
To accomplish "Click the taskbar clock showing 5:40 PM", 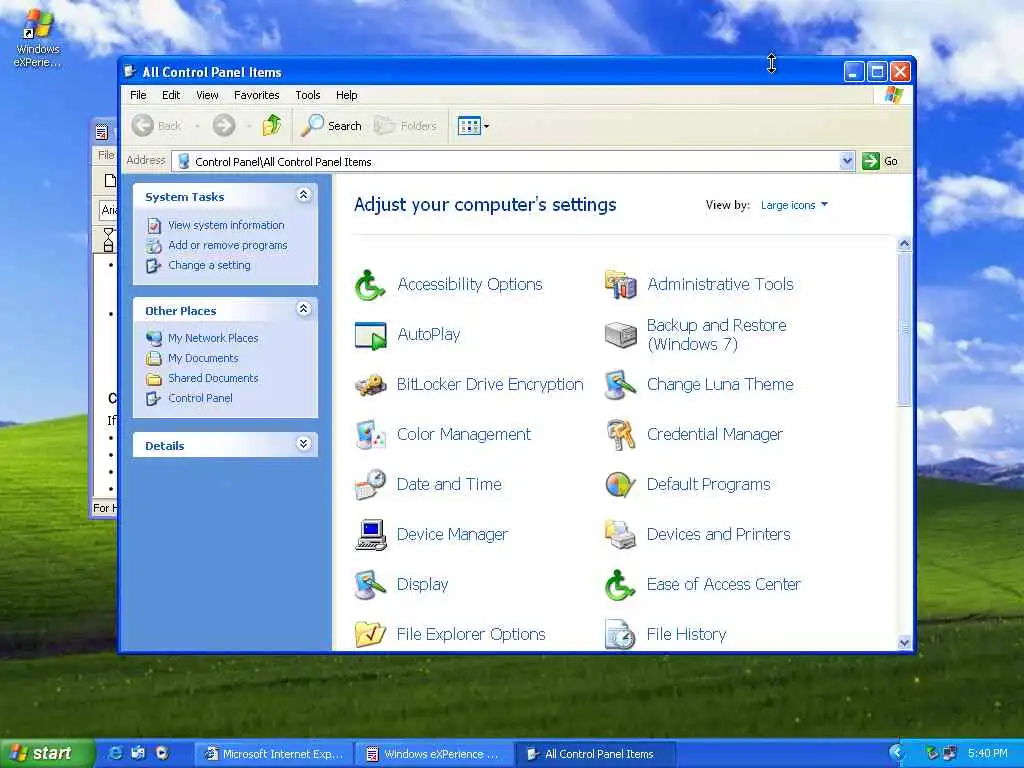I will click(x=987, y=754).
